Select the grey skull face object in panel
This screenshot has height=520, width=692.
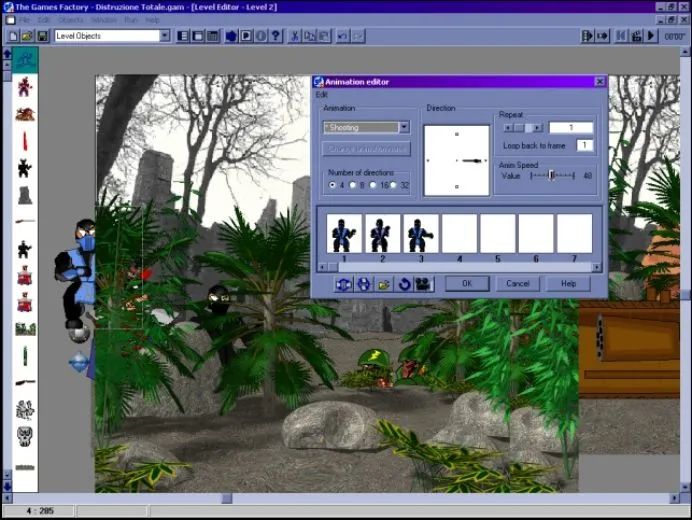point(25,437)
